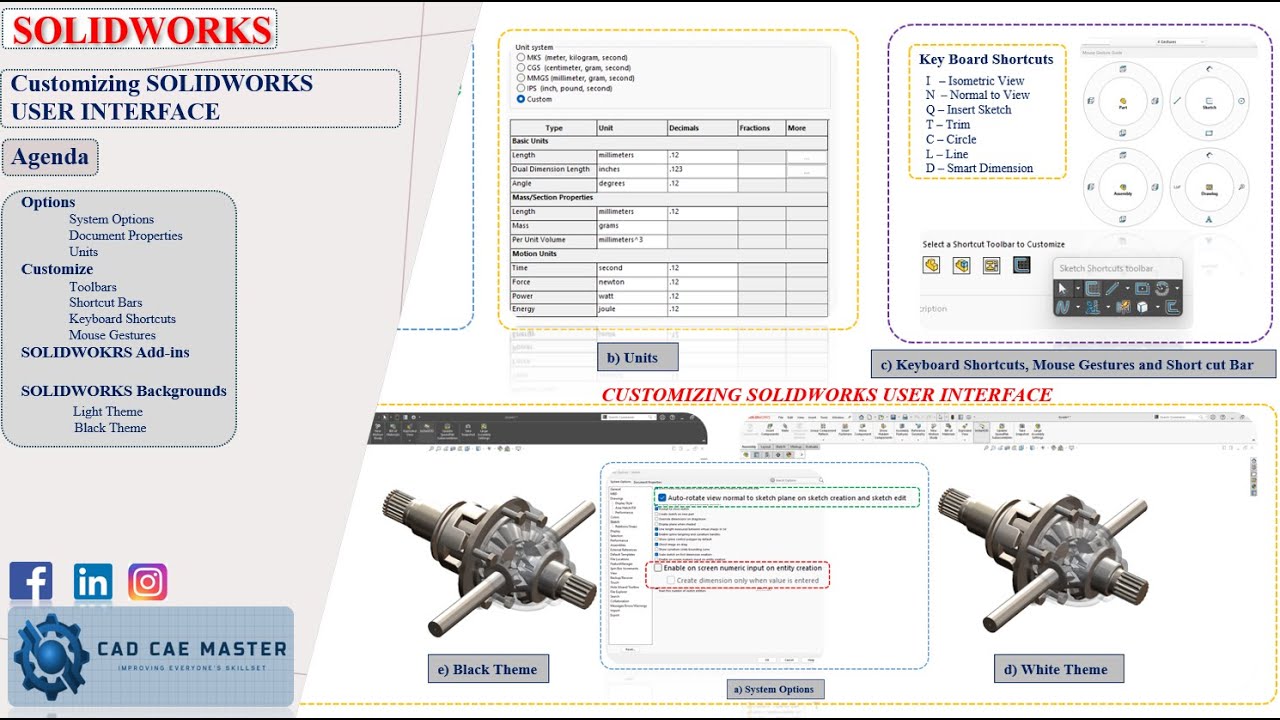Click the Select arrow tool in Sketch Shortcuts toolbar
The image size is (1280, 720).
(x=1062, y=288)
